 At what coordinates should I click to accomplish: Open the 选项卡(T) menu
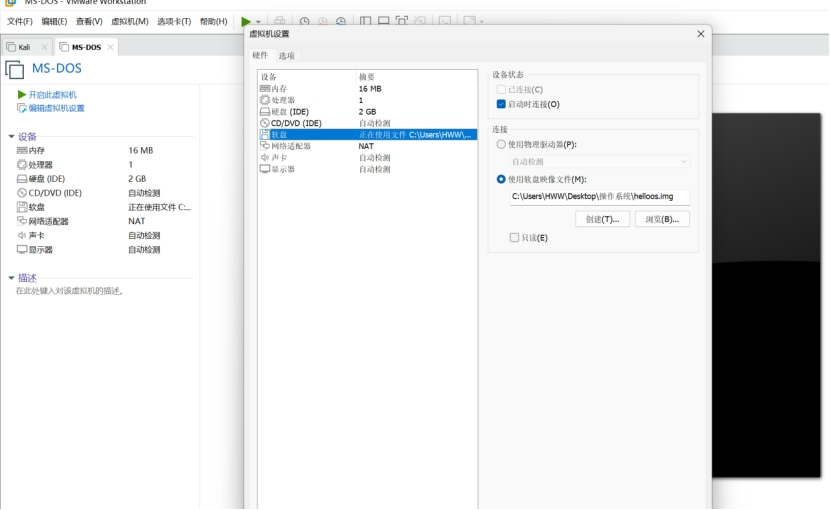(x=174, y=21)
